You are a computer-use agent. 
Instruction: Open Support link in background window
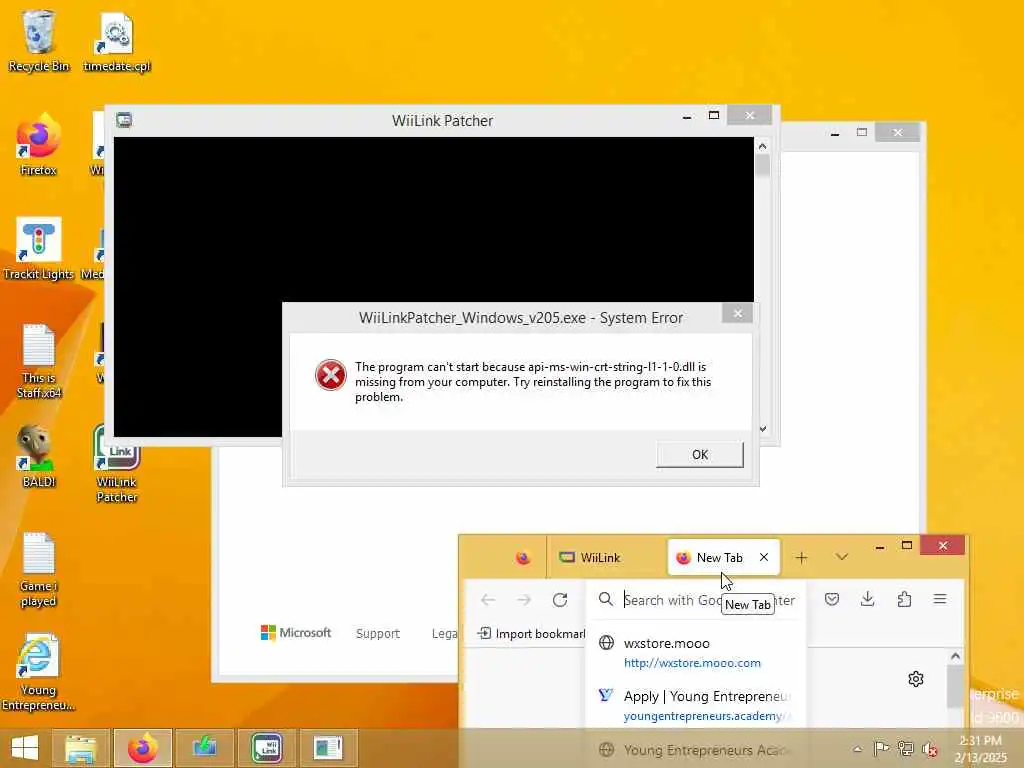pos(377,633)
